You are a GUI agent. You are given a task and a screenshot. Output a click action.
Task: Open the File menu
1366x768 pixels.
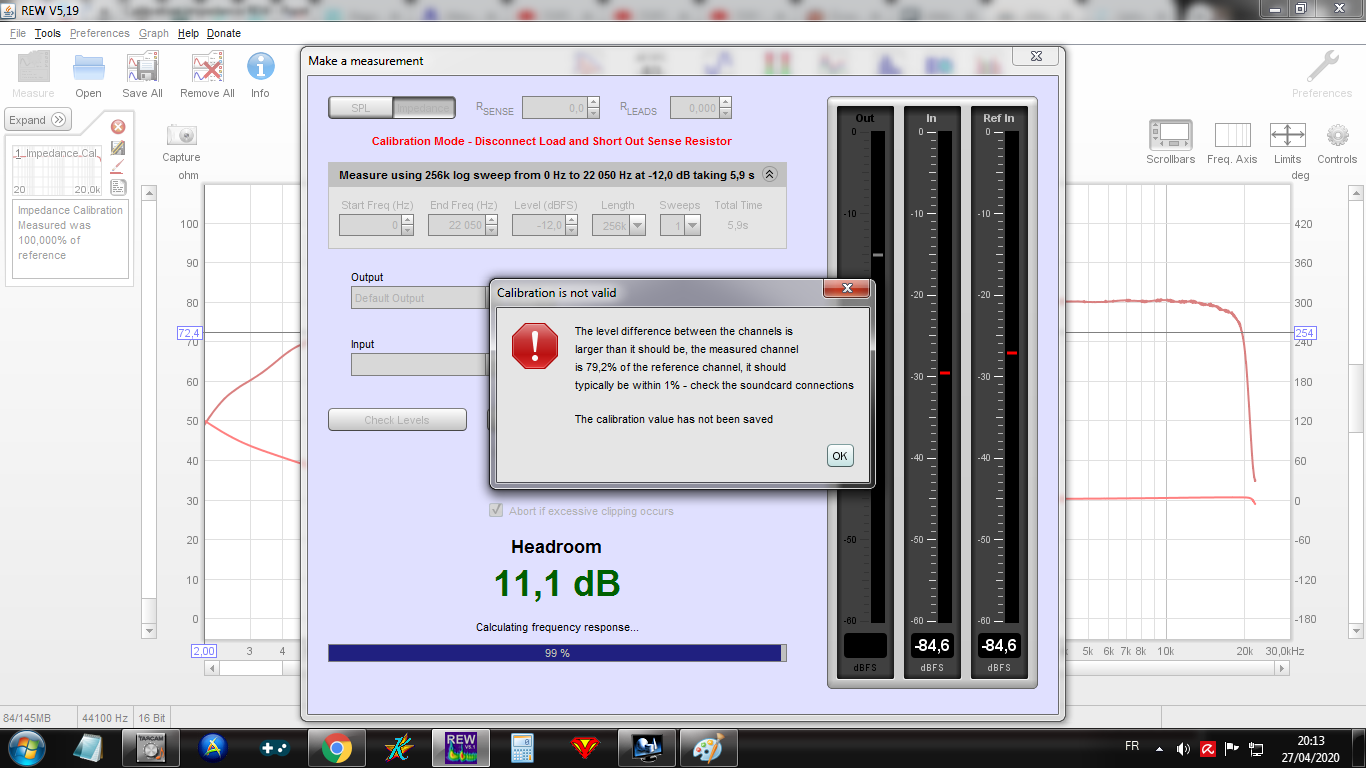tap(18, 33)
